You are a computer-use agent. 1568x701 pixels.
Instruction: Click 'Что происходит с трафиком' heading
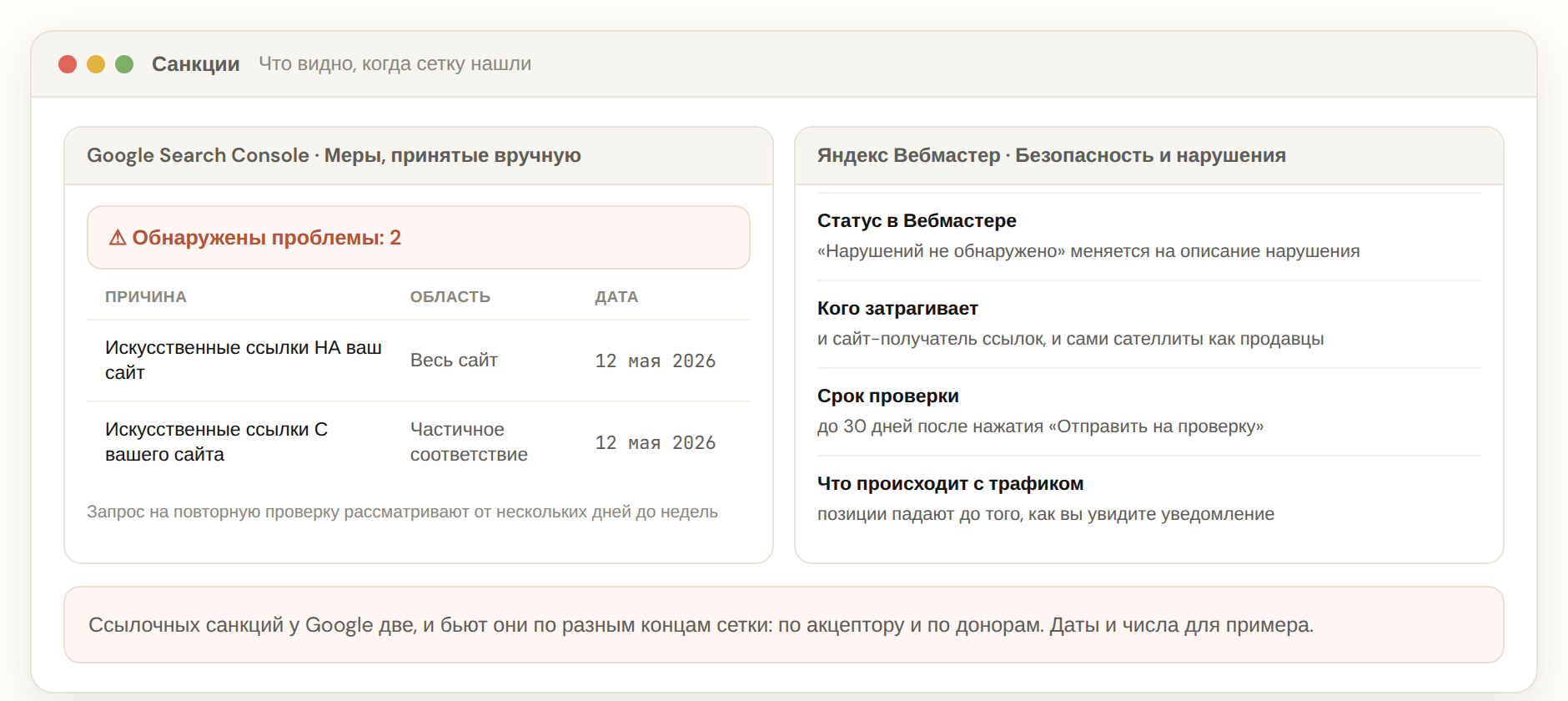click(951, 484)
